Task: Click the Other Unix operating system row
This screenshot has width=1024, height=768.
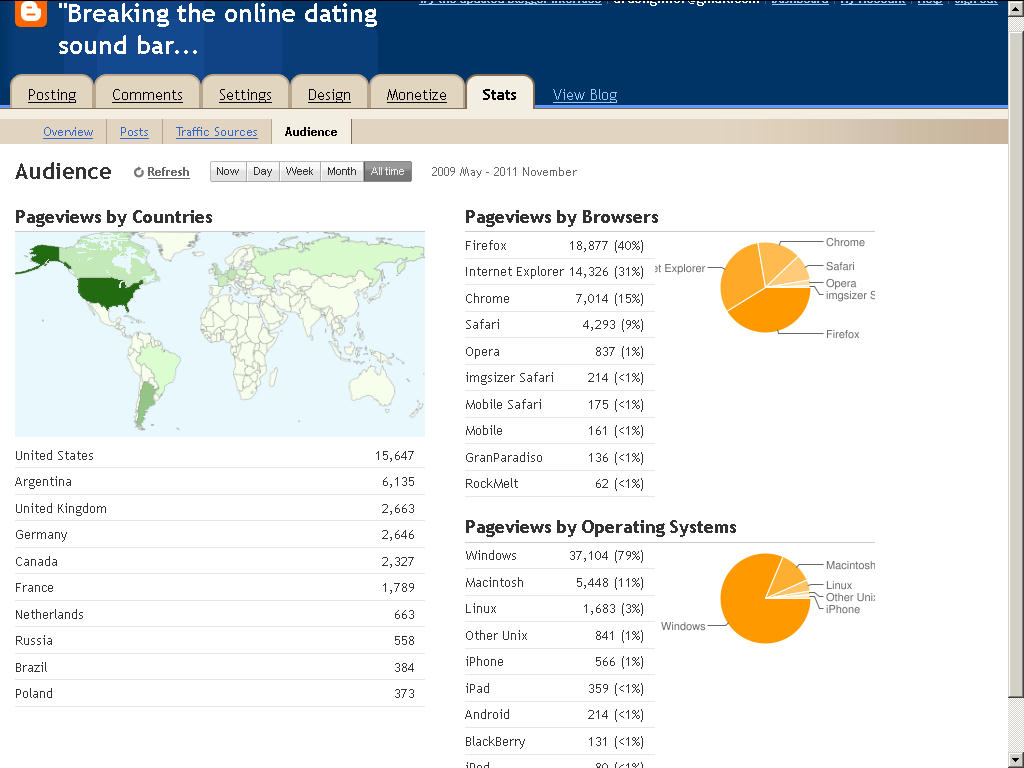Action: pyautogui.click(x=560, y=635)
